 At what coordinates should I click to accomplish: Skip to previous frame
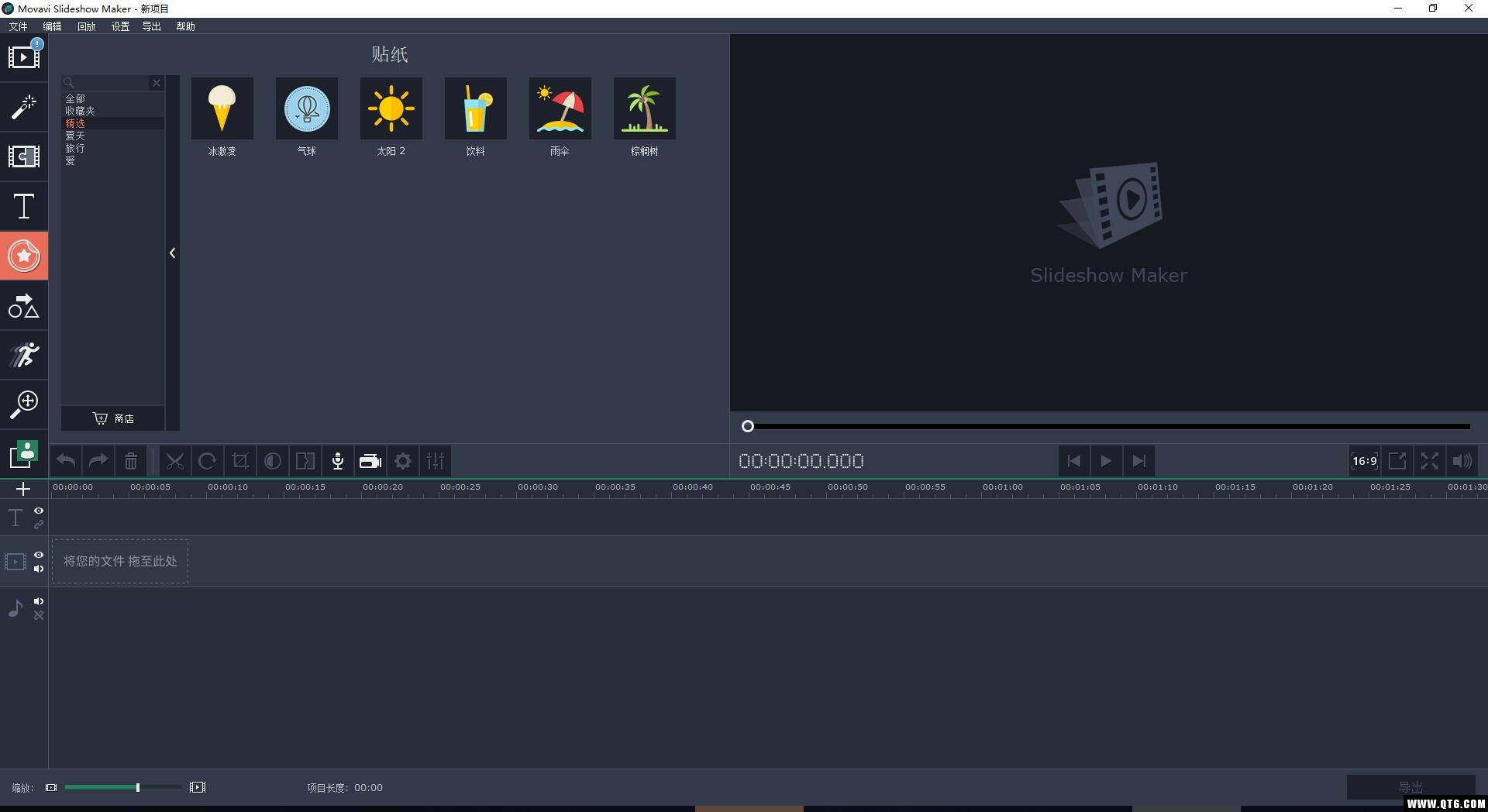(x=1073, y=461)
